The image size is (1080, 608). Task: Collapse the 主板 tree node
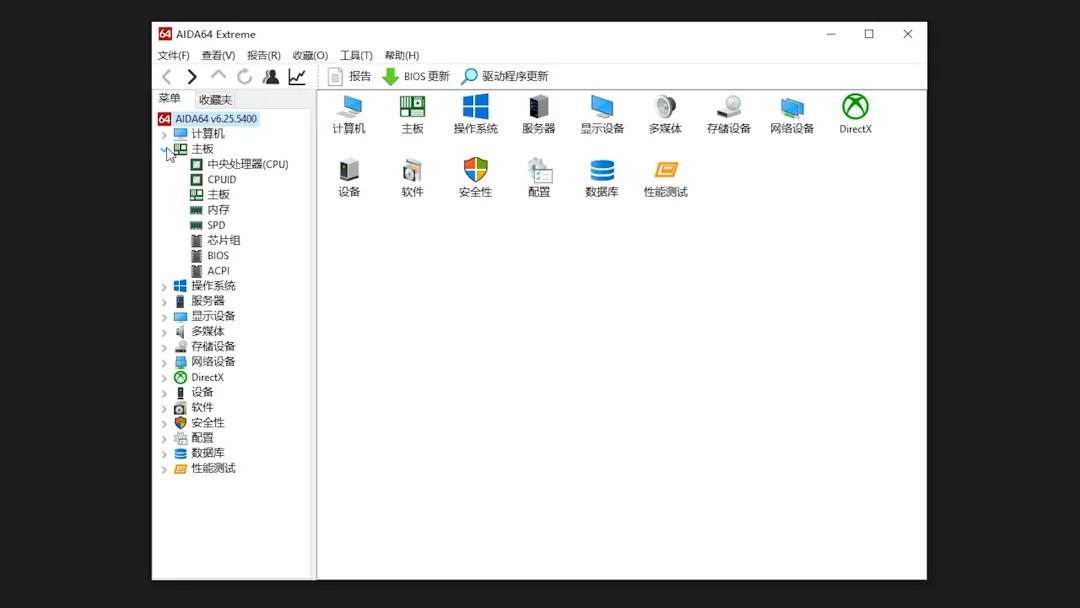(164, 149)
